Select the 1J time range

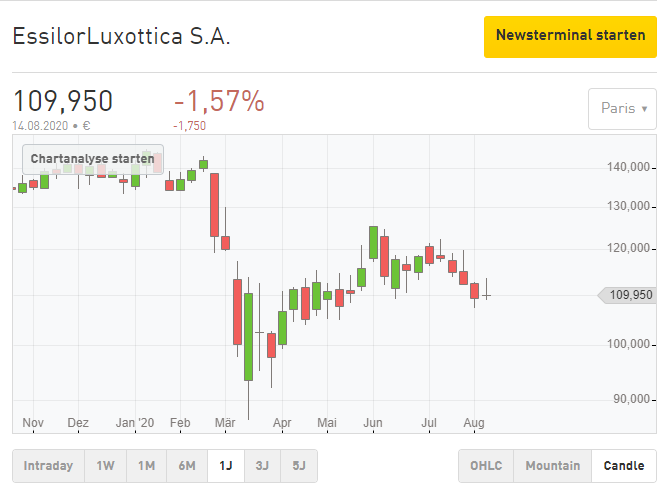227,465
